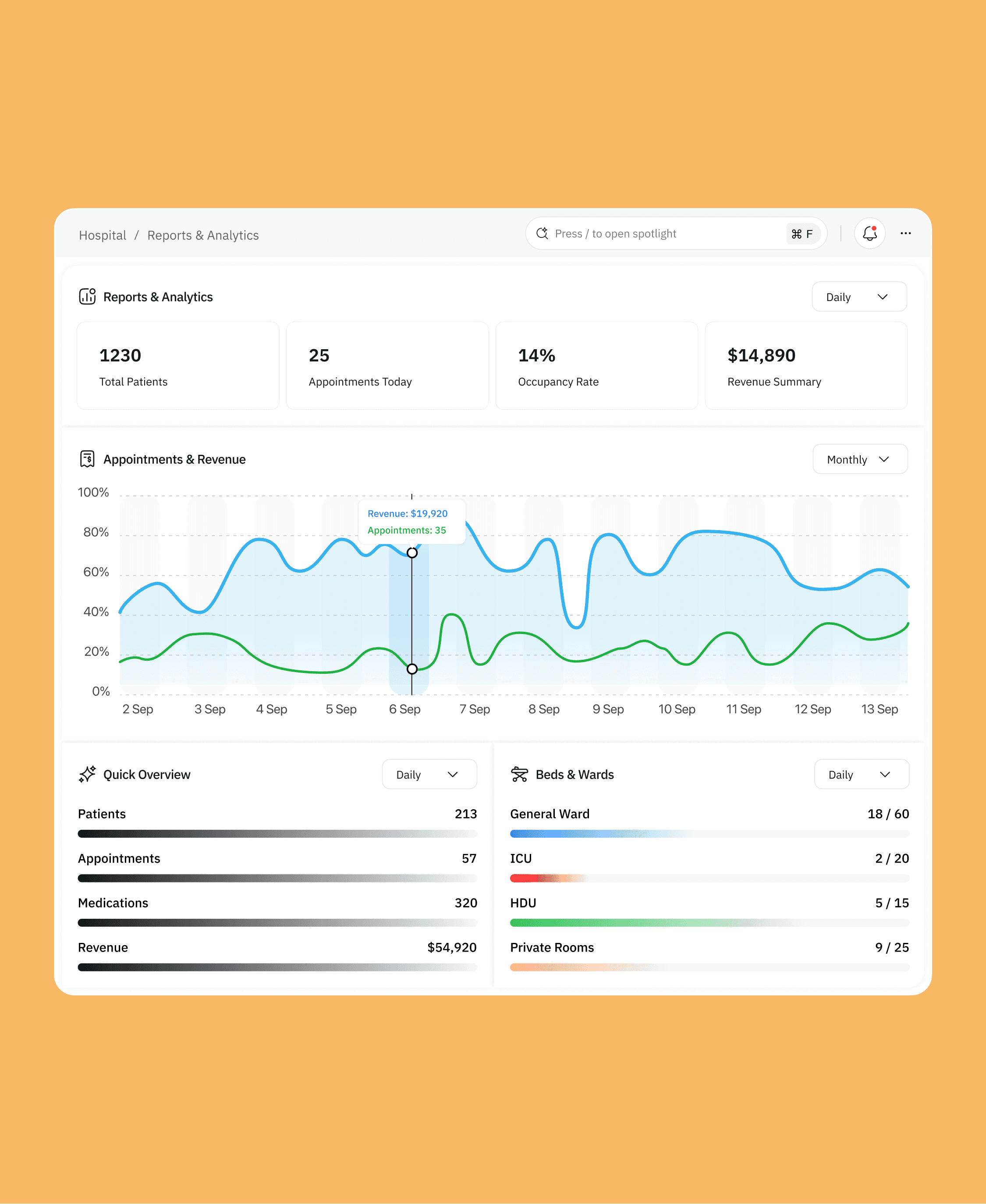Click the notification bell icon

coord(869,234)
